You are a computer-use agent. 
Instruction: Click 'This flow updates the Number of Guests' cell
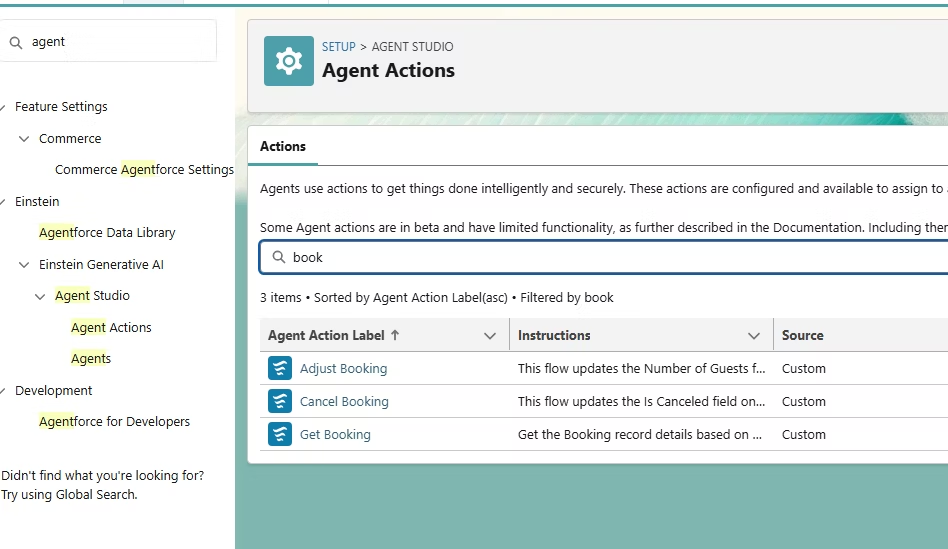[641, 368]
